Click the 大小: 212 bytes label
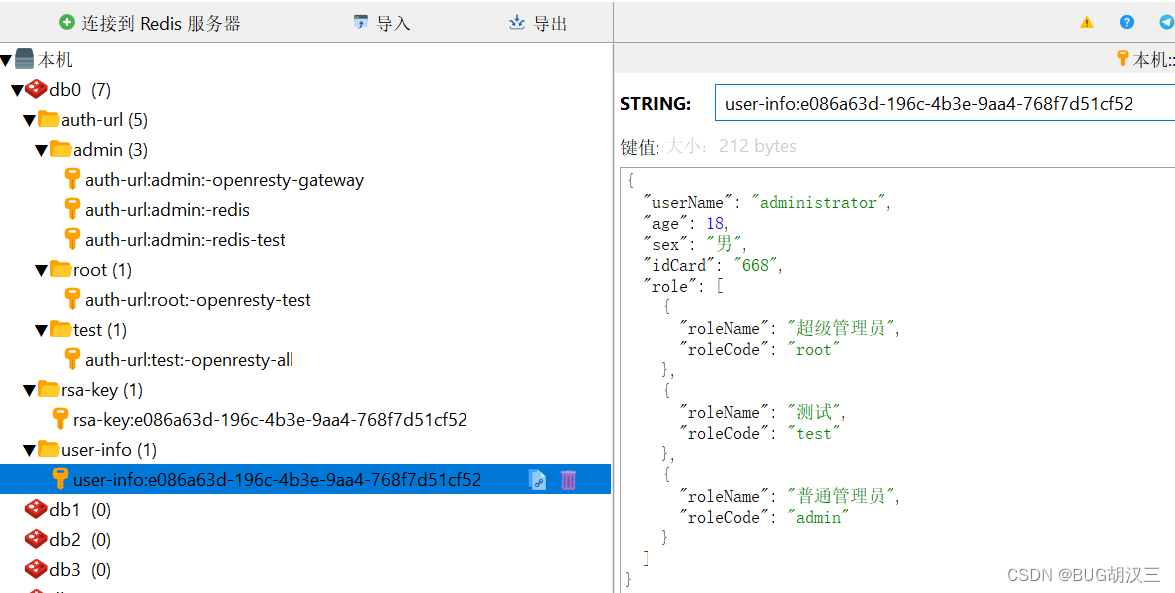Image resolution: width=1175 pixels, height=593 pixels. pyautogui.click(x=731, y=146)
